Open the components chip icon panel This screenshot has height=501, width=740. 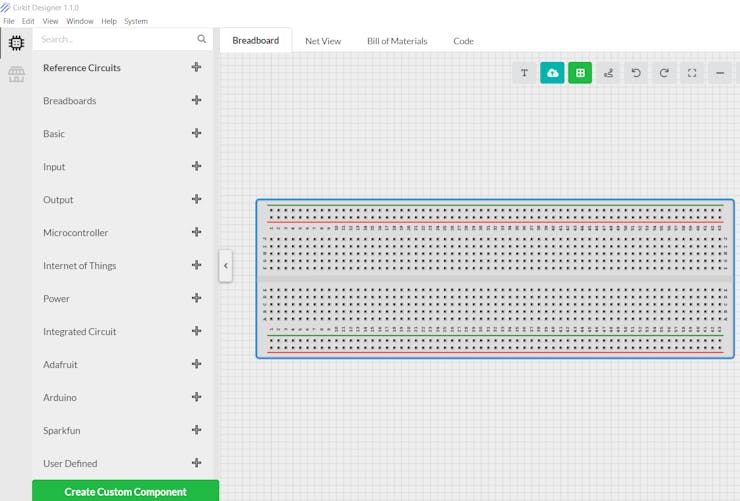coord(16,43)
